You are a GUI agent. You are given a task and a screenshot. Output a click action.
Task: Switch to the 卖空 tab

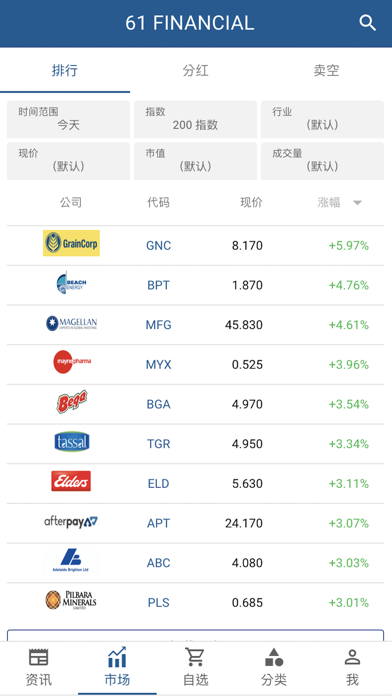tap(326, 71)
